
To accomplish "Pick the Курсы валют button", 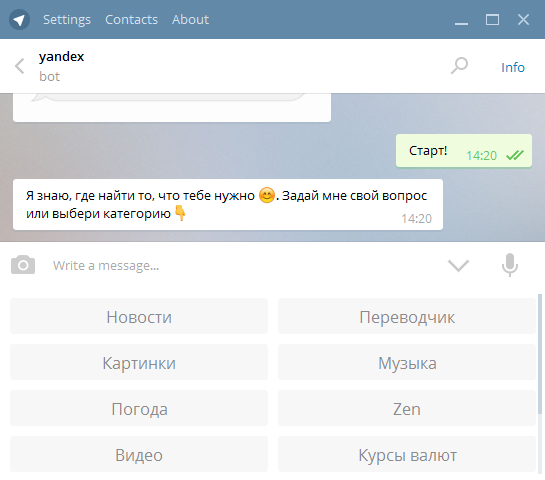I will pyautogui.click(x=407, y=454).
